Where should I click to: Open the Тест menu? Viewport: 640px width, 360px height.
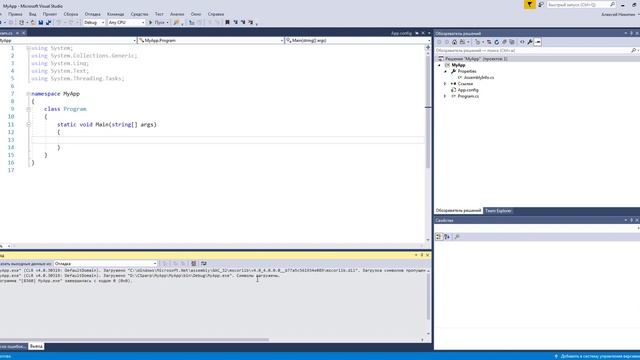[x=159, y=14]
